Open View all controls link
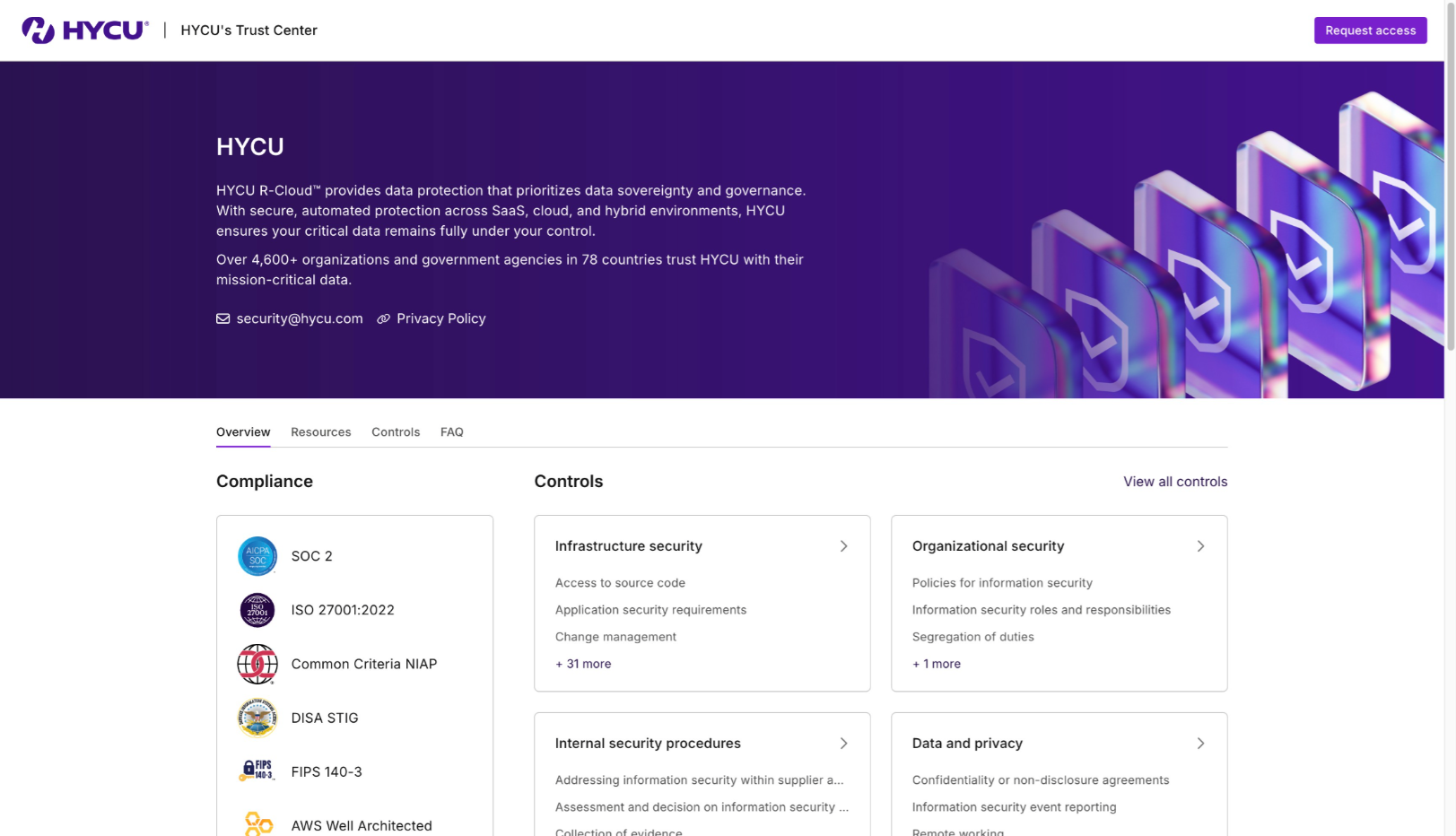The image size is (1456, 836). click(x=1175, y=482)
